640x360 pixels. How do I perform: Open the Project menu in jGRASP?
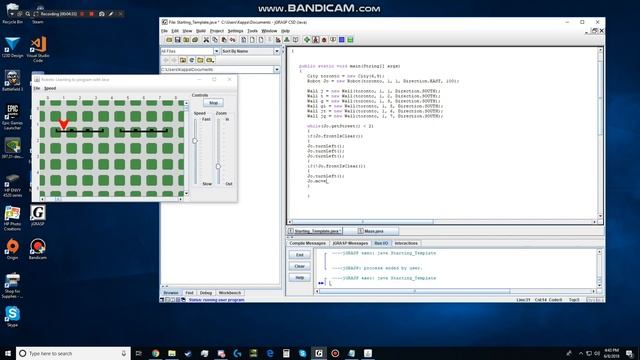pos(216,31)
